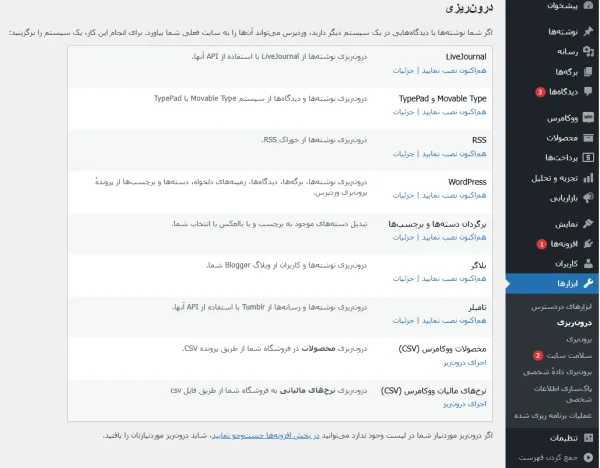View details for برگردان دسته‌ها و برچسب‌ها

click(403, 237)
